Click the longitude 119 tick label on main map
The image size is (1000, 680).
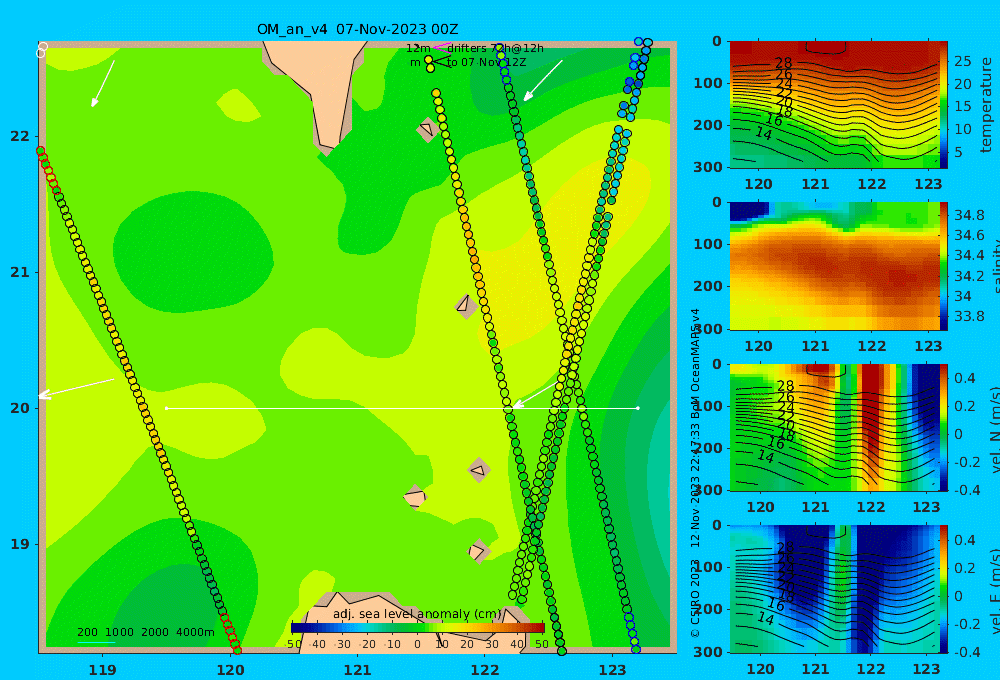(102, 670)
